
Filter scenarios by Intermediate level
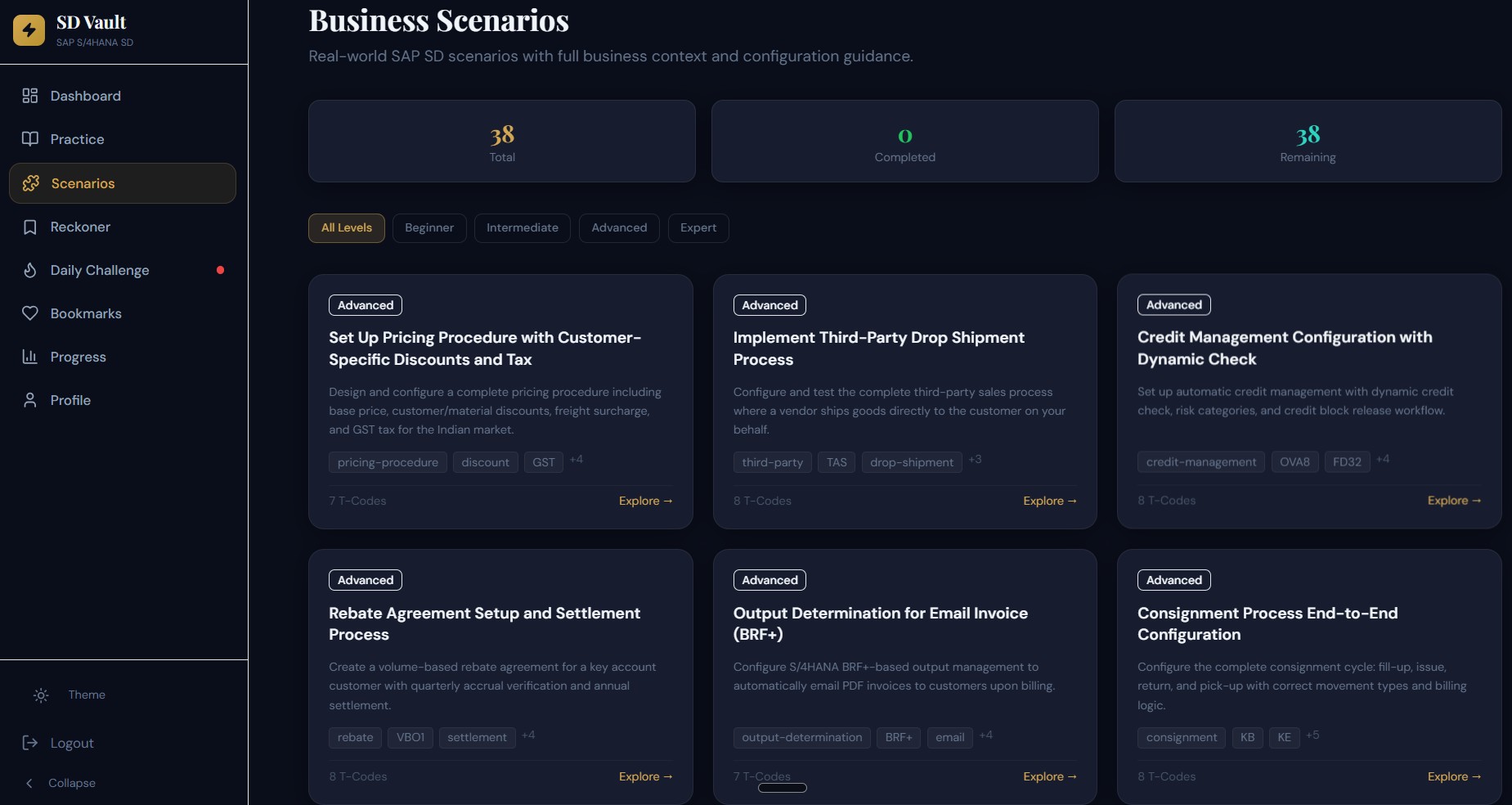click(523, 227)
